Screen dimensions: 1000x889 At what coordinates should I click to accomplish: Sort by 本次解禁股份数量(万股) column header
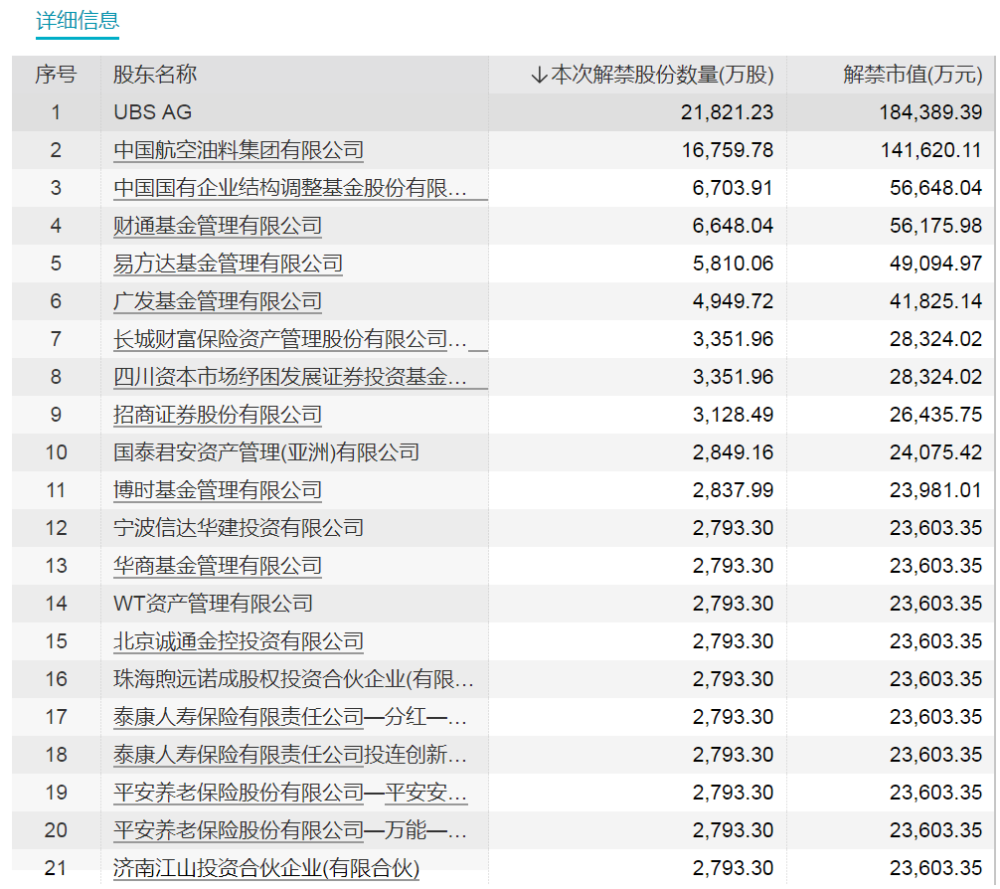(x=652, y=75)
